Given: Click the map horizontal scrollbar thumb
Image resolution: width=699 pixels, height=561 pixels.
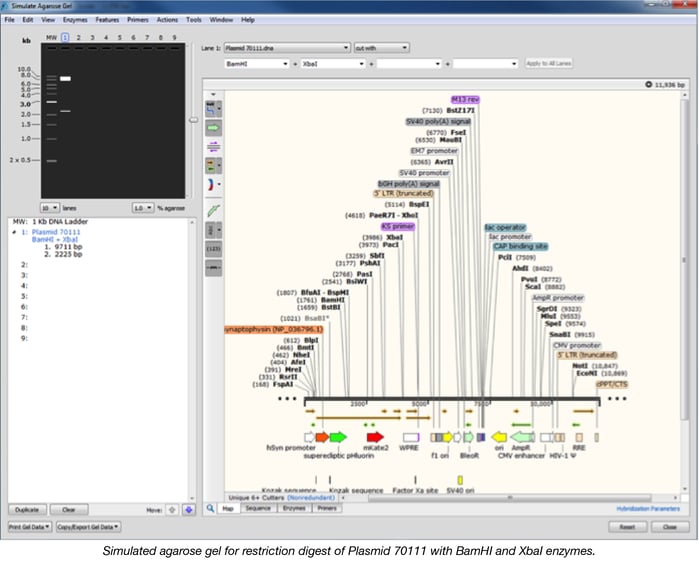Looking at the screenshot, I should click(x=510, y=497).
